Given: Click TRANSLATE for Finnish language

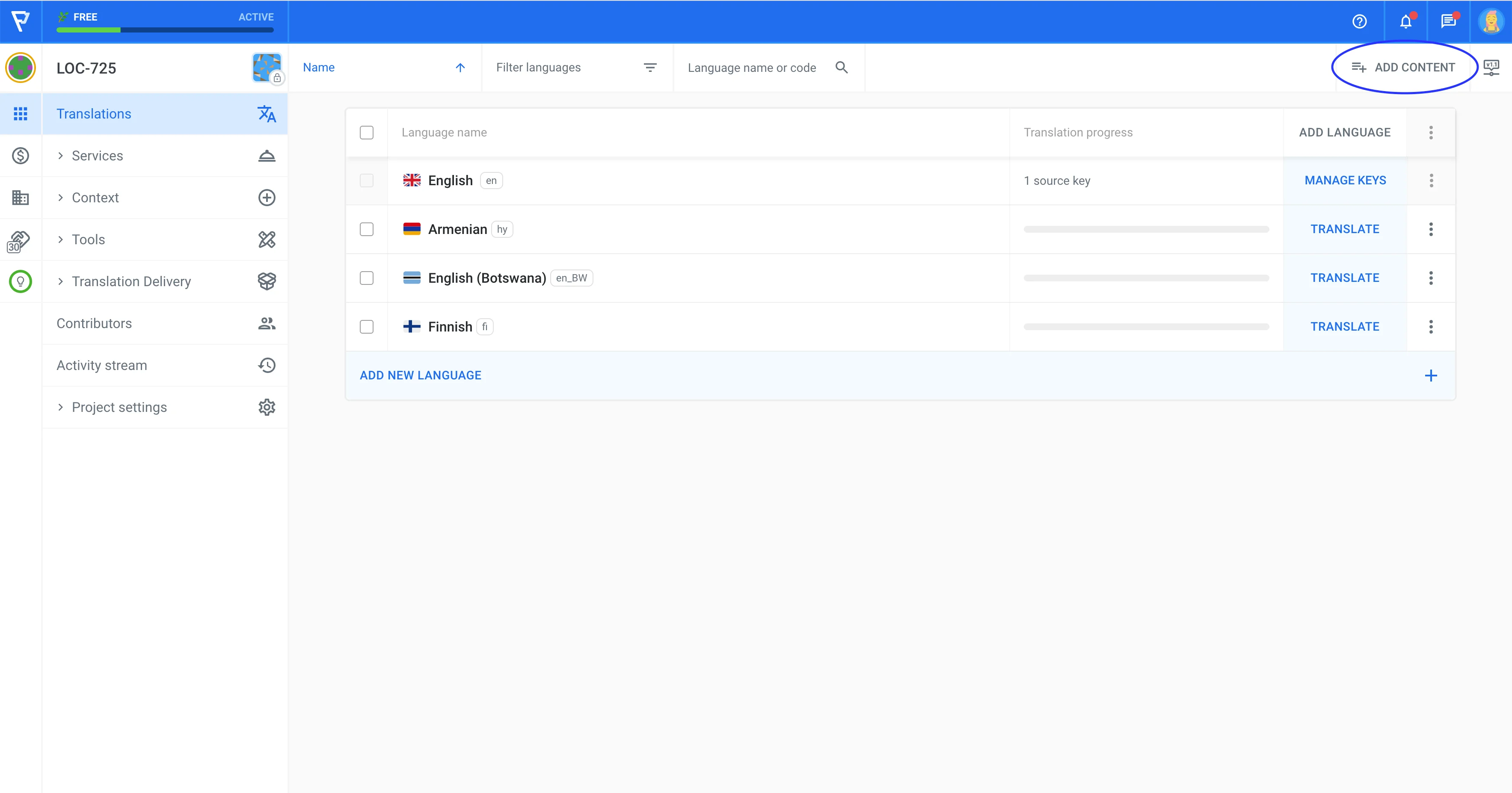Looking at the screenshot, I should [1344, 326].
